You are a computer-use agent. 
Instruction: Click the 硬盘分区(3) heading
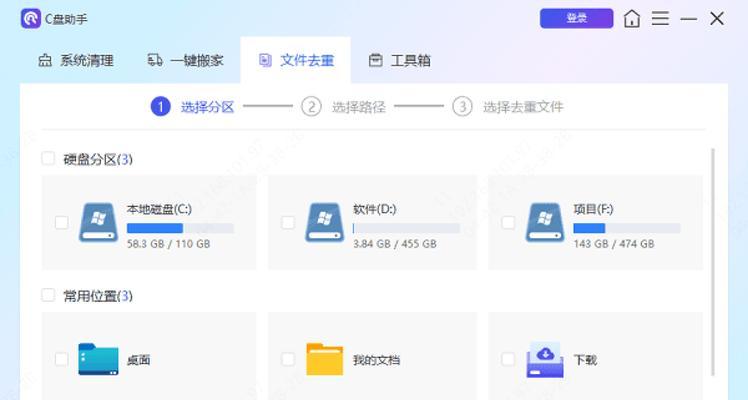click(98, 159)
